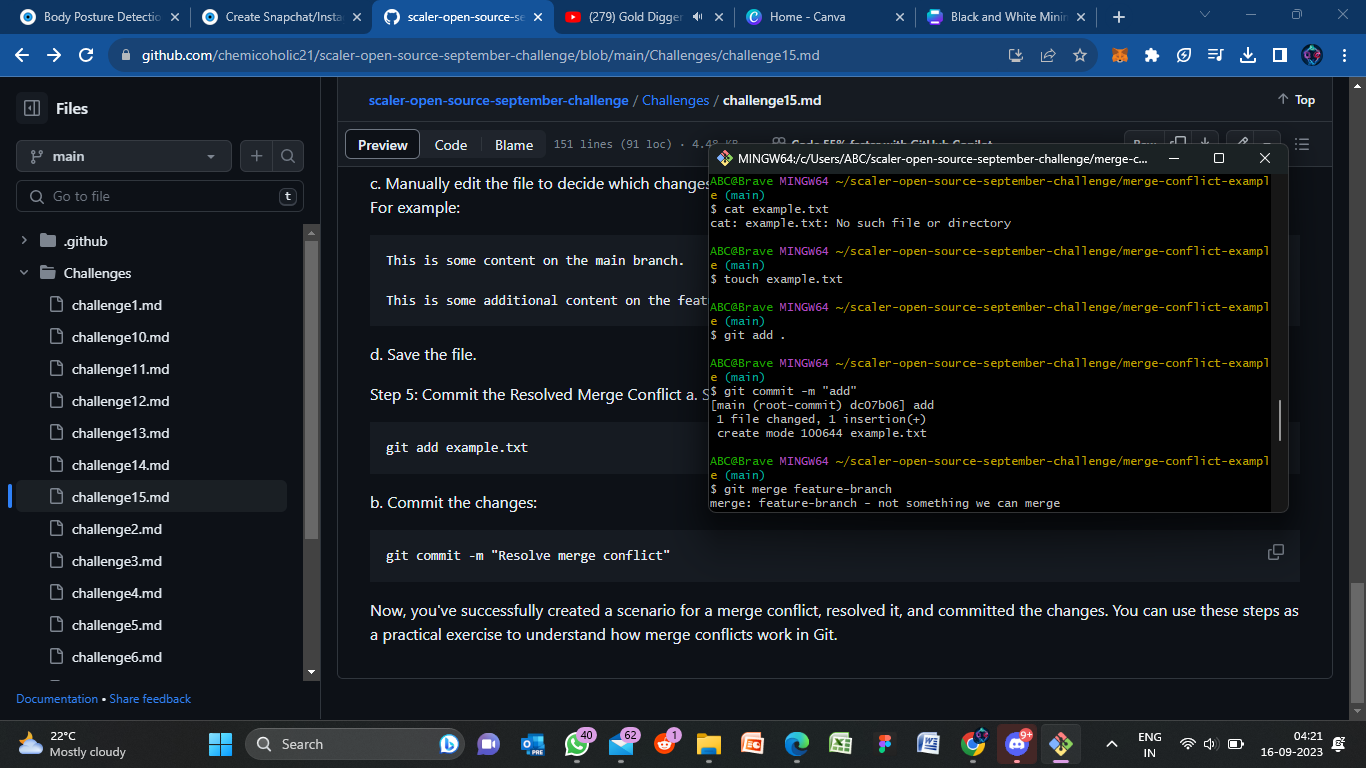Toggle the symbols outline pane

pos(1303,144)
